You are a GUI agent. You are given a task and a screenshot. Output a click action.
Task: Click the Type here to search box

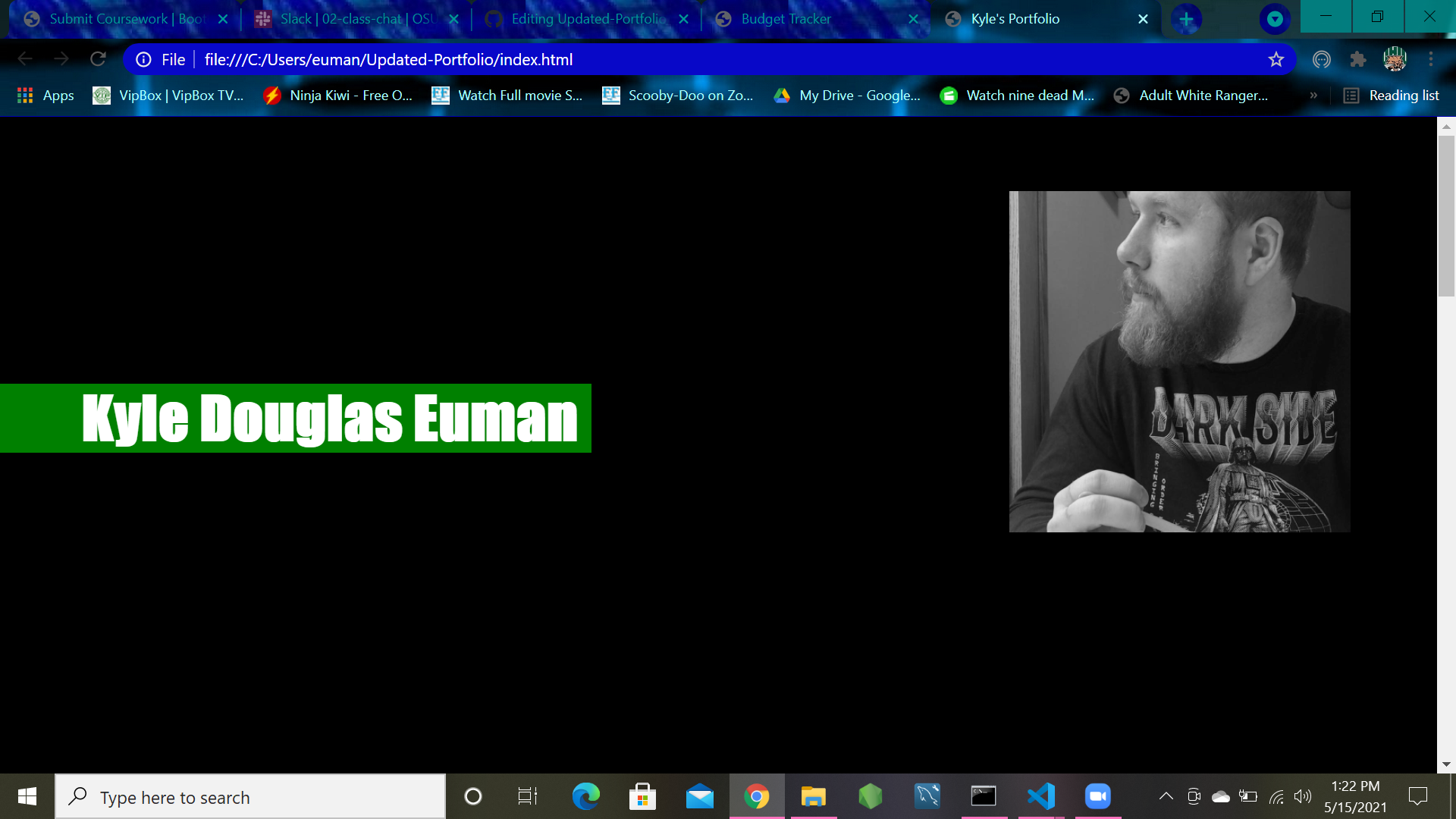[250, 797]
